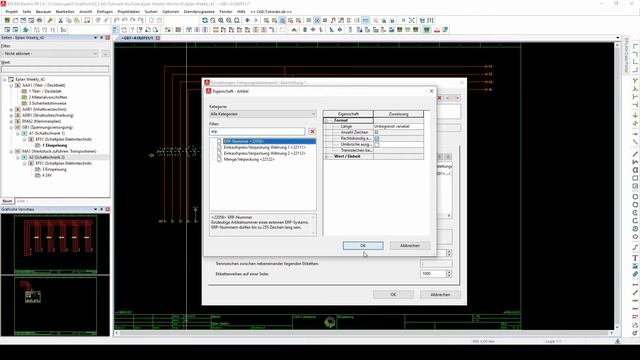Click Abbrechen in Eigenschaft - Artikel dialog
The width and height of the screenshot is (640, 360).
point(410,245)
